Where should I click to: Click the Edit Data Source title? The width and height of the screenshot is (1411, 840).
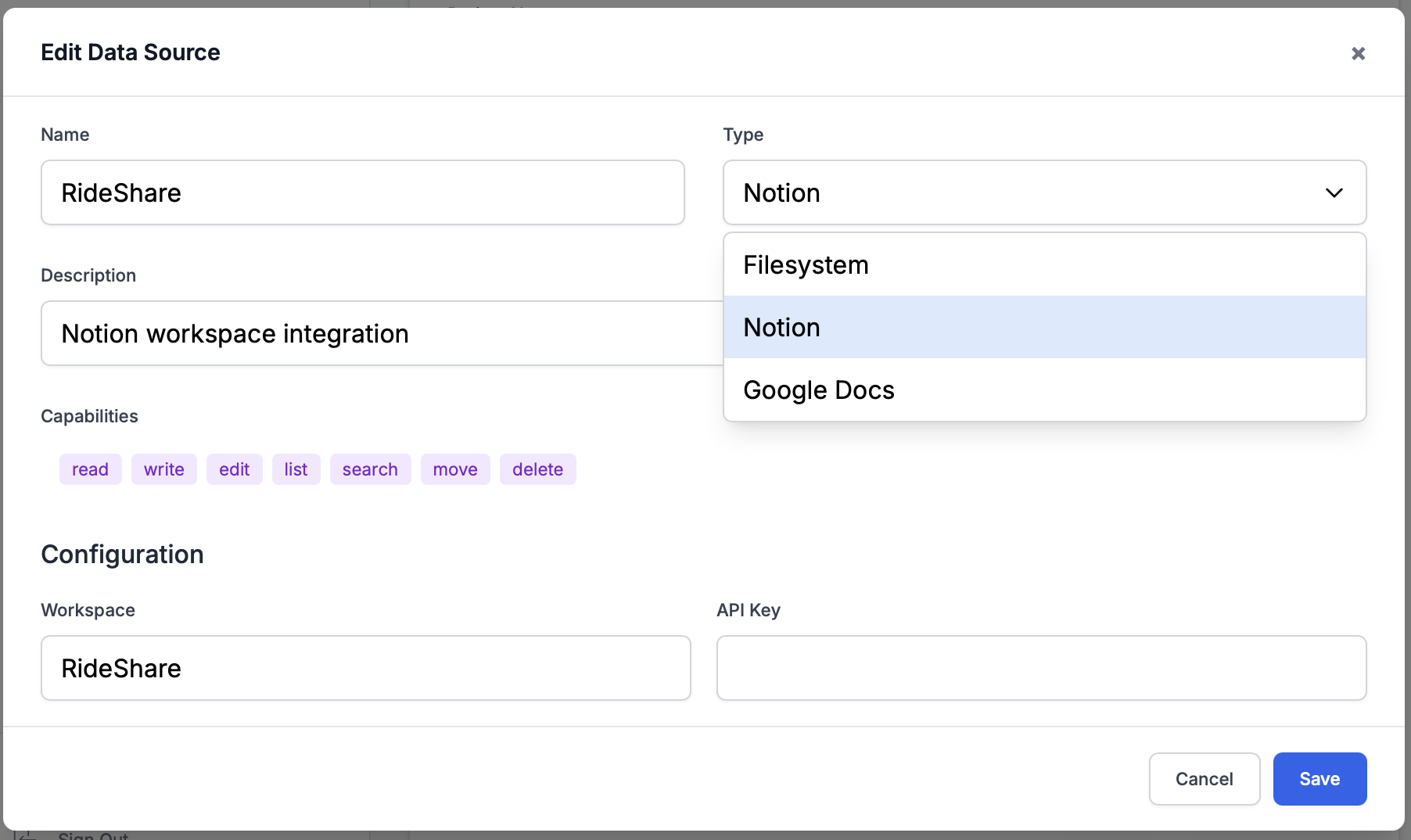point(131,52)
